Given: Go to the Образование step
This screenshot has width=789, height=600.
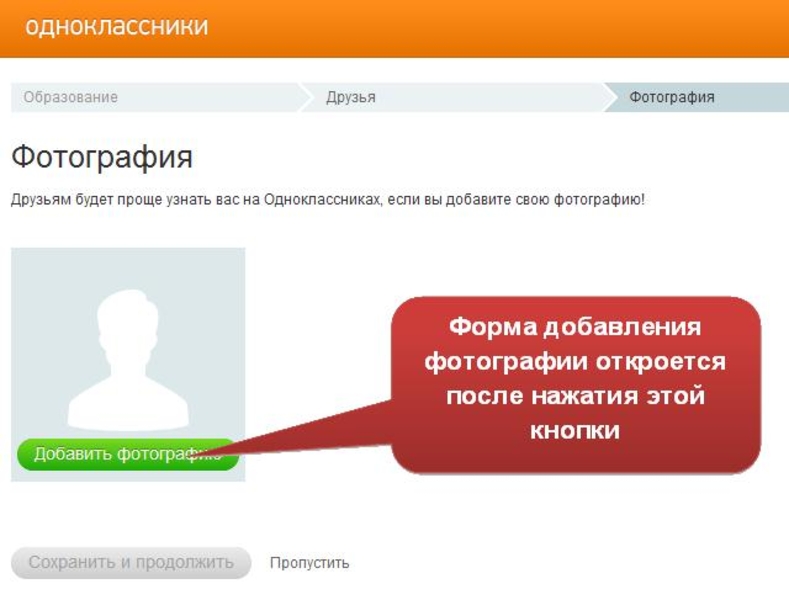Looking at the screenshot, I should pyautogui.click(x=71, y=97).
